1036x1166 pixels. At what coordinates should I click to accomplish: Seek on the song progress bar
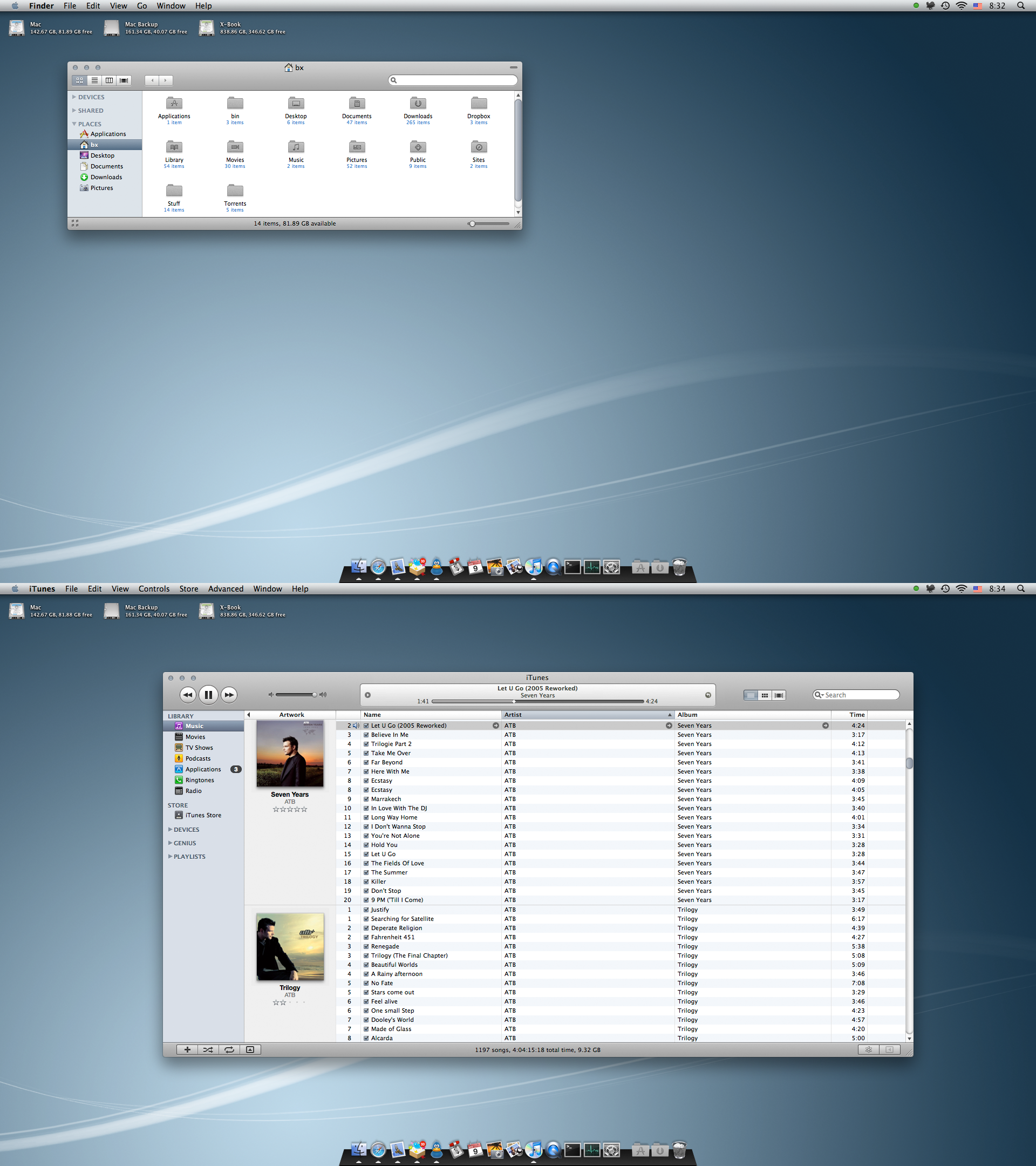[x=537, y=701]
